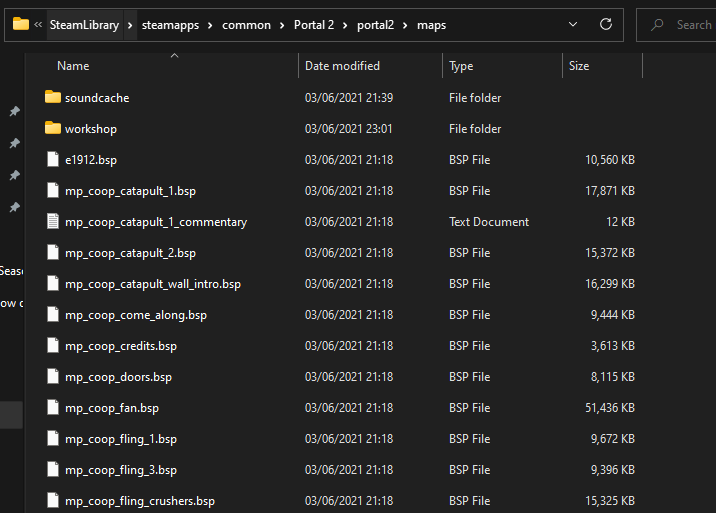Expand chevron after steamapps breadcrumb
Viewport: 716px width, 513px height.
pyautogui.click(x=210, y=25)
